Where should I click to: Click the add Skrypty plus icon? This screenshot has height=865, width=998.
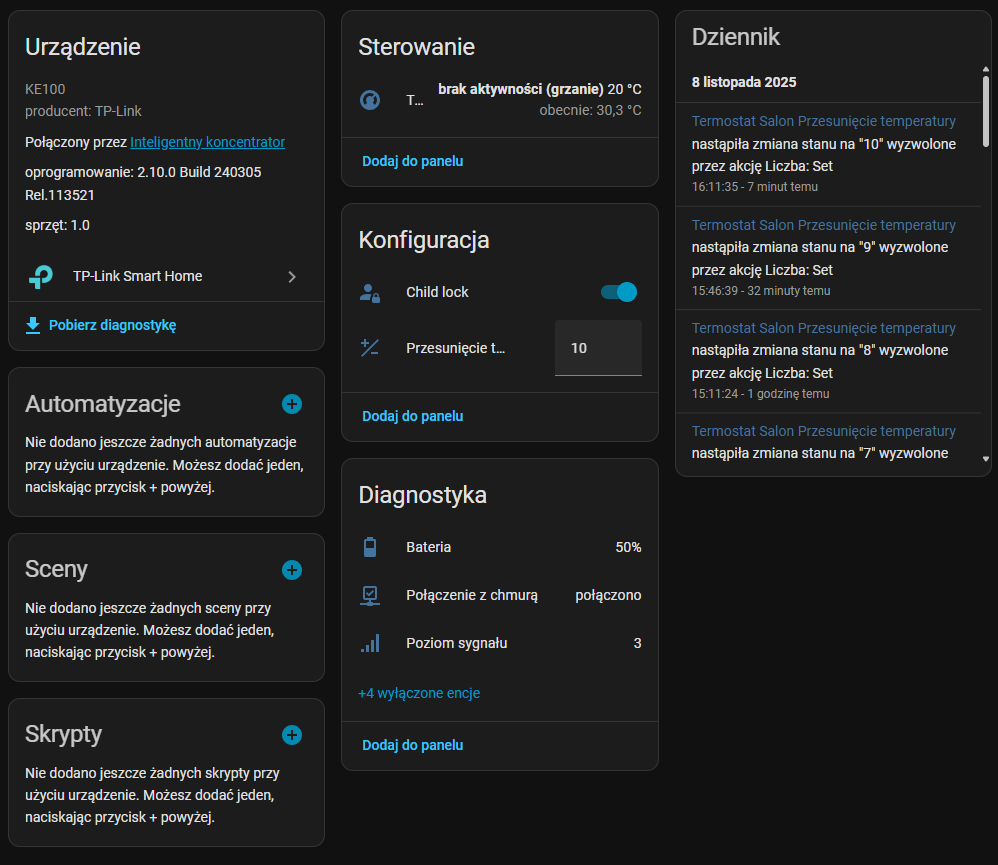point(292,735)
